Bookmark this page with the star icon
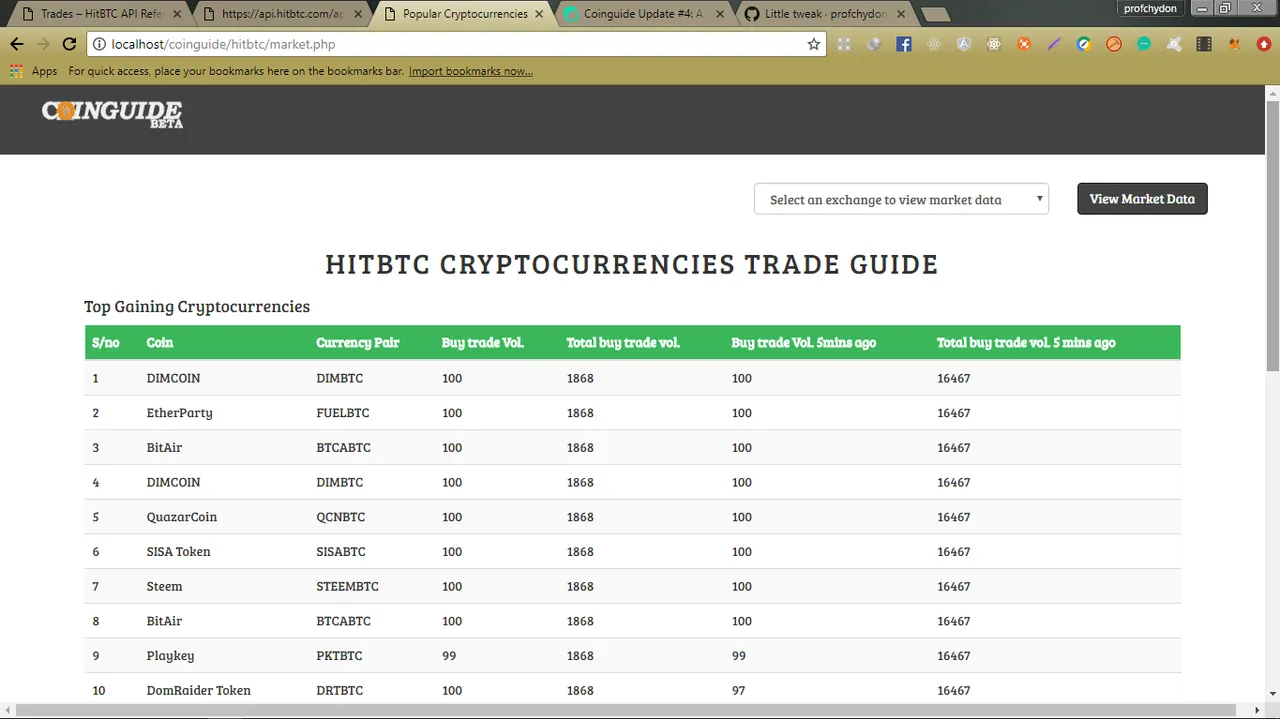The image size is (1280, 719). coord(813,44)
